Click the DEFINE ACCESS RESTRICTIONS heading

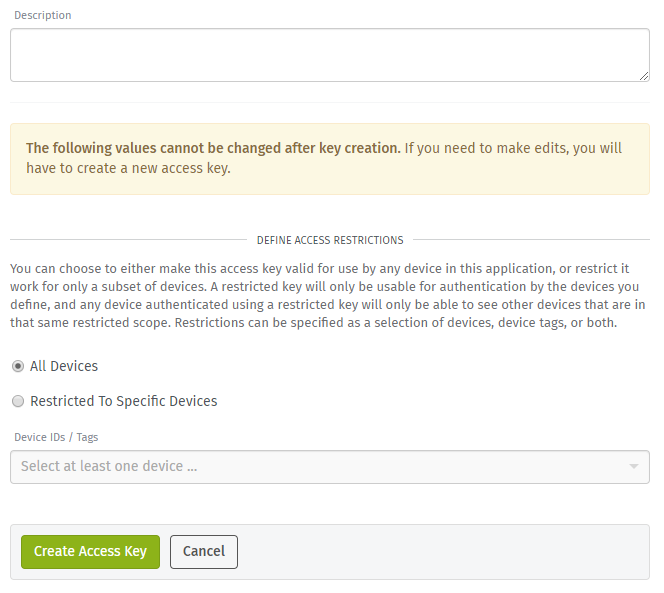pos(330,240)
